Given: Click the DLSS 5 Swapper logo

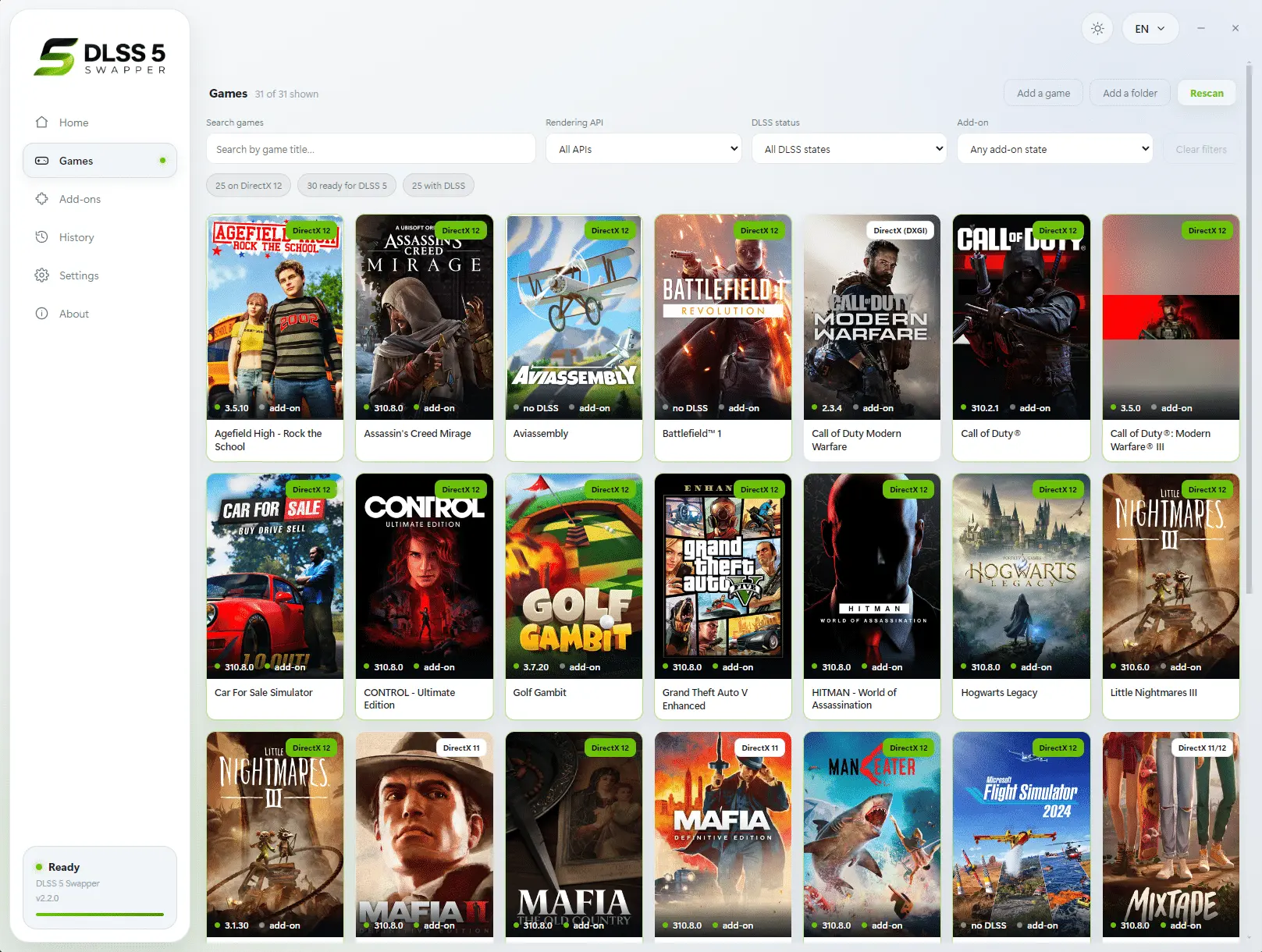Looking at the screenshot, I should [x=100, y=57].
